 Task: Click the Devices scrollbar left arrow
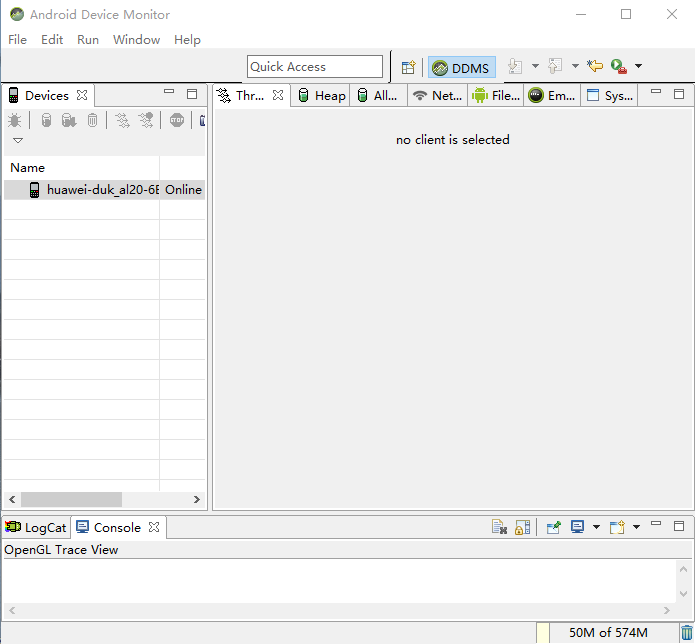point(12,500)
